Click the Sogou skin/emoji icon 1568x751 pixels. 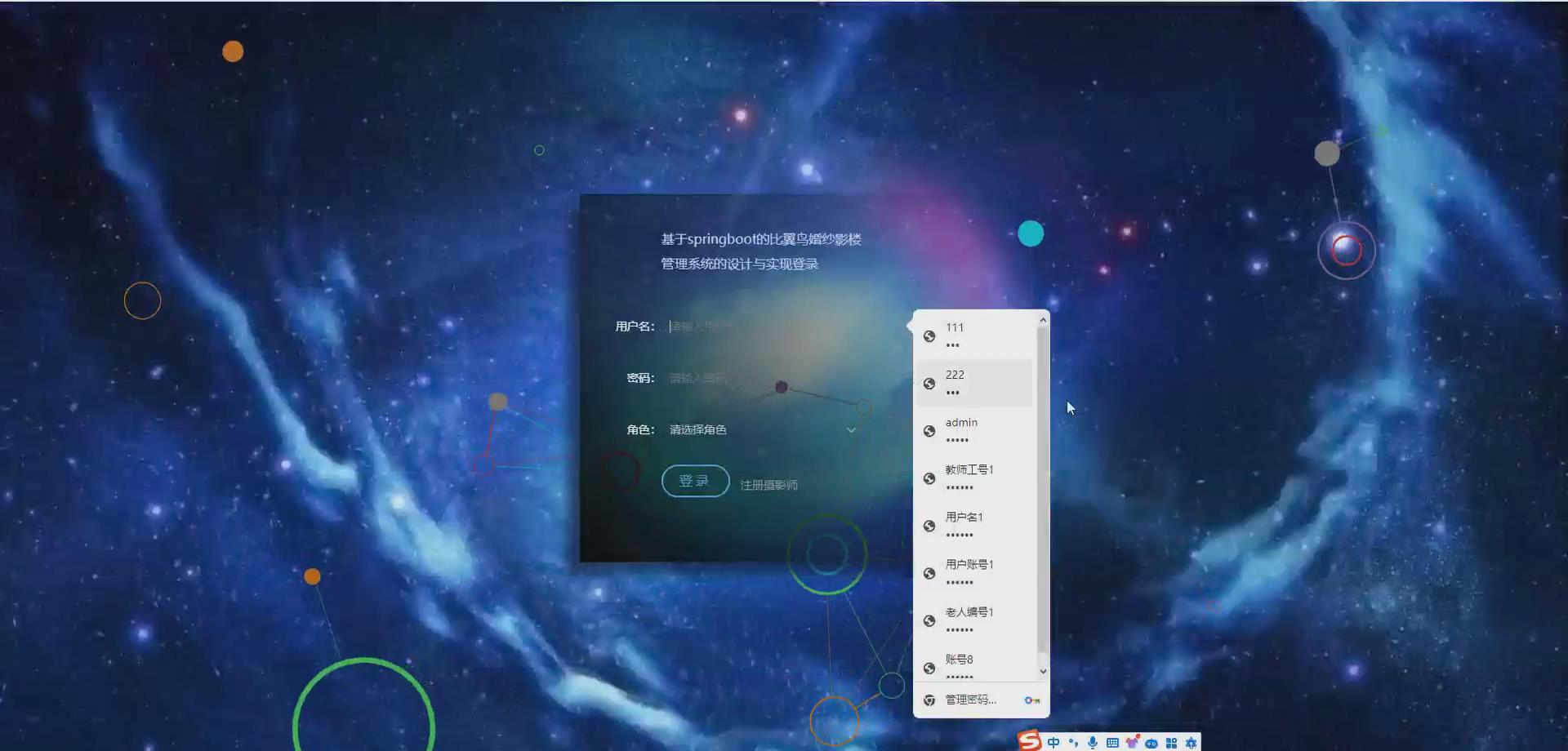(1131, 741)
